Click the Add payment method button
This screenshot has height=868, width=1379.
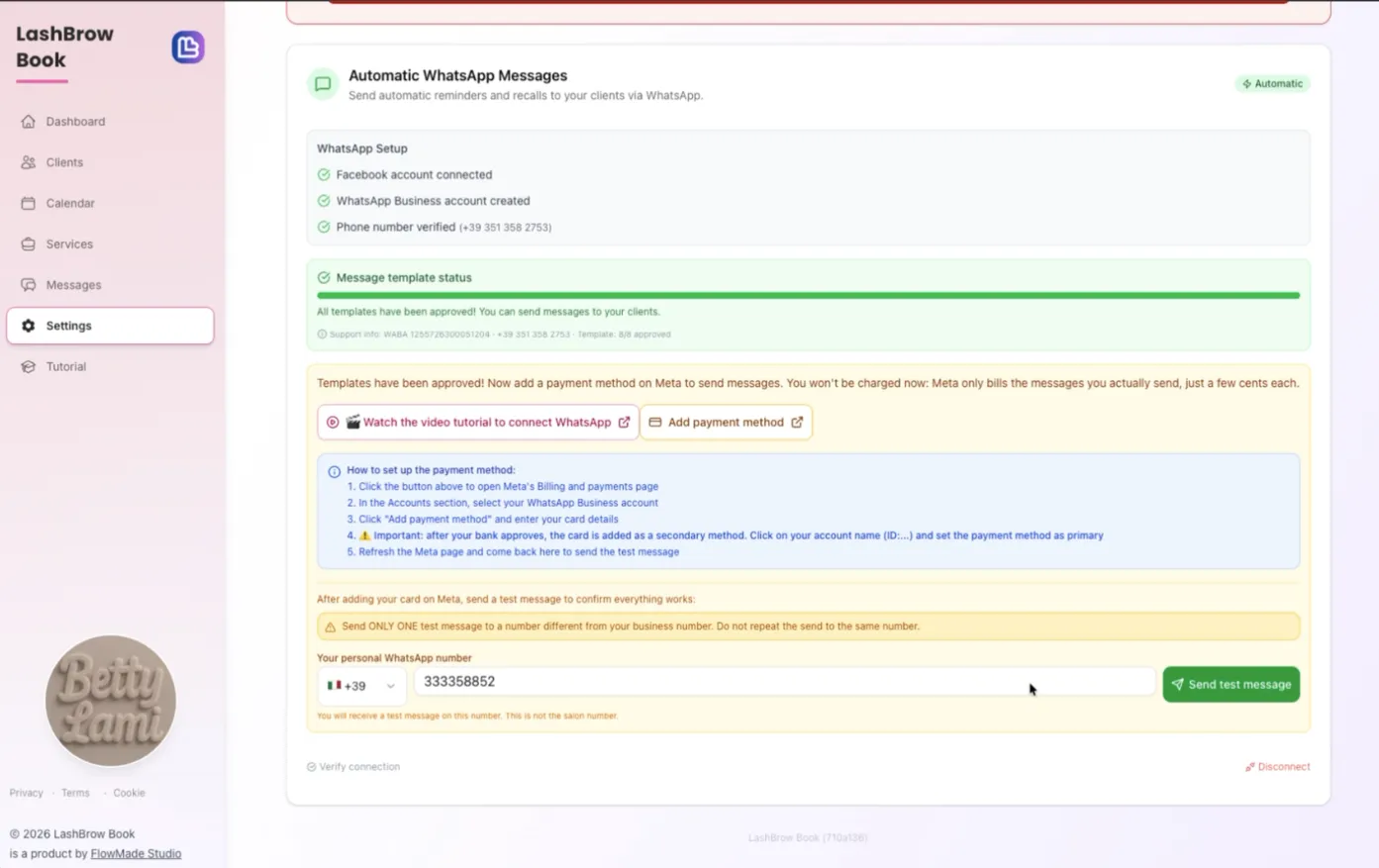click(726, 422)
